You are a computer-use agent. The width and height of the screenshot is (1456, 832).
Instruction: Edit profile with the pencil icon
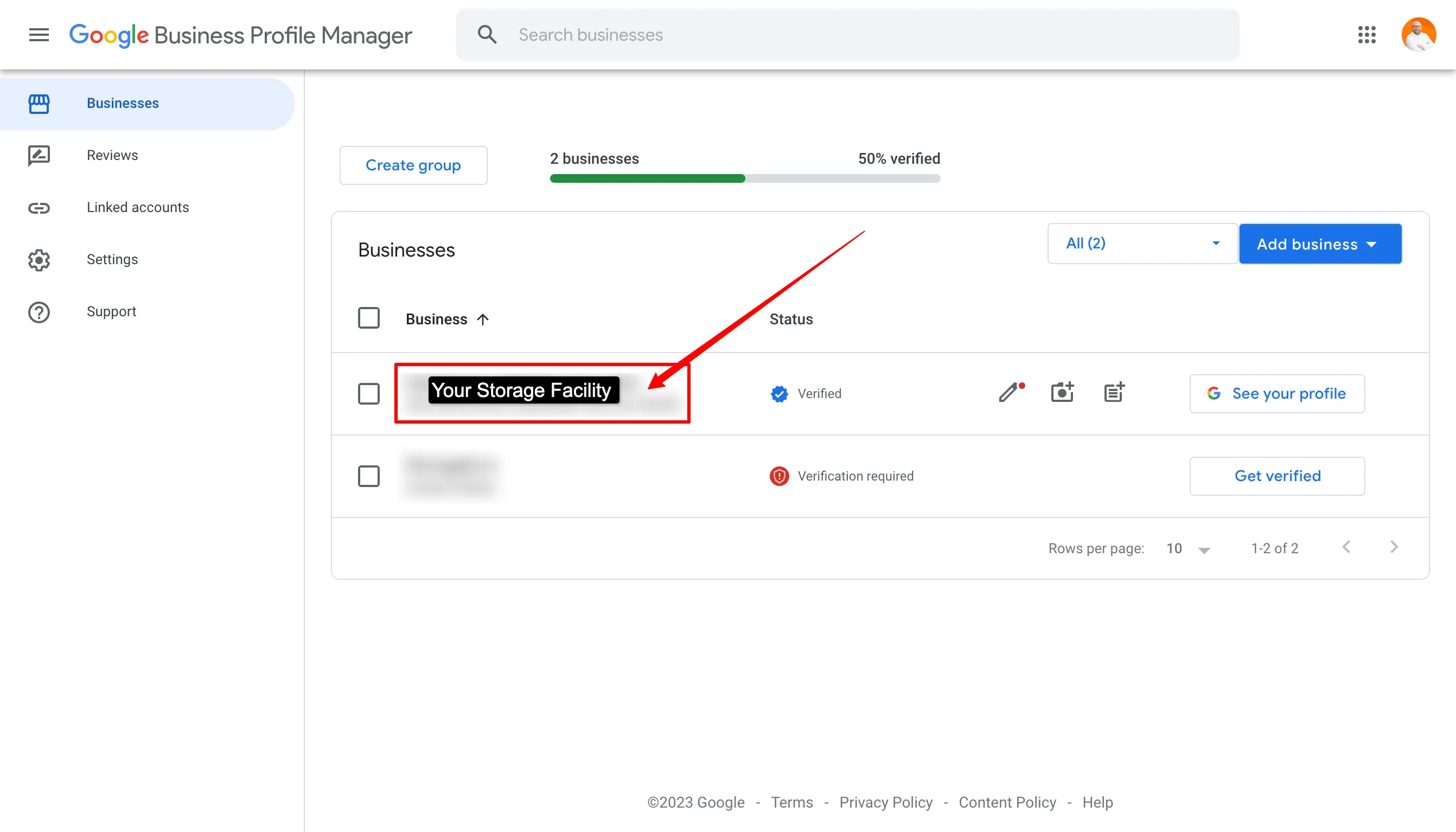[x=1010, y=393]
